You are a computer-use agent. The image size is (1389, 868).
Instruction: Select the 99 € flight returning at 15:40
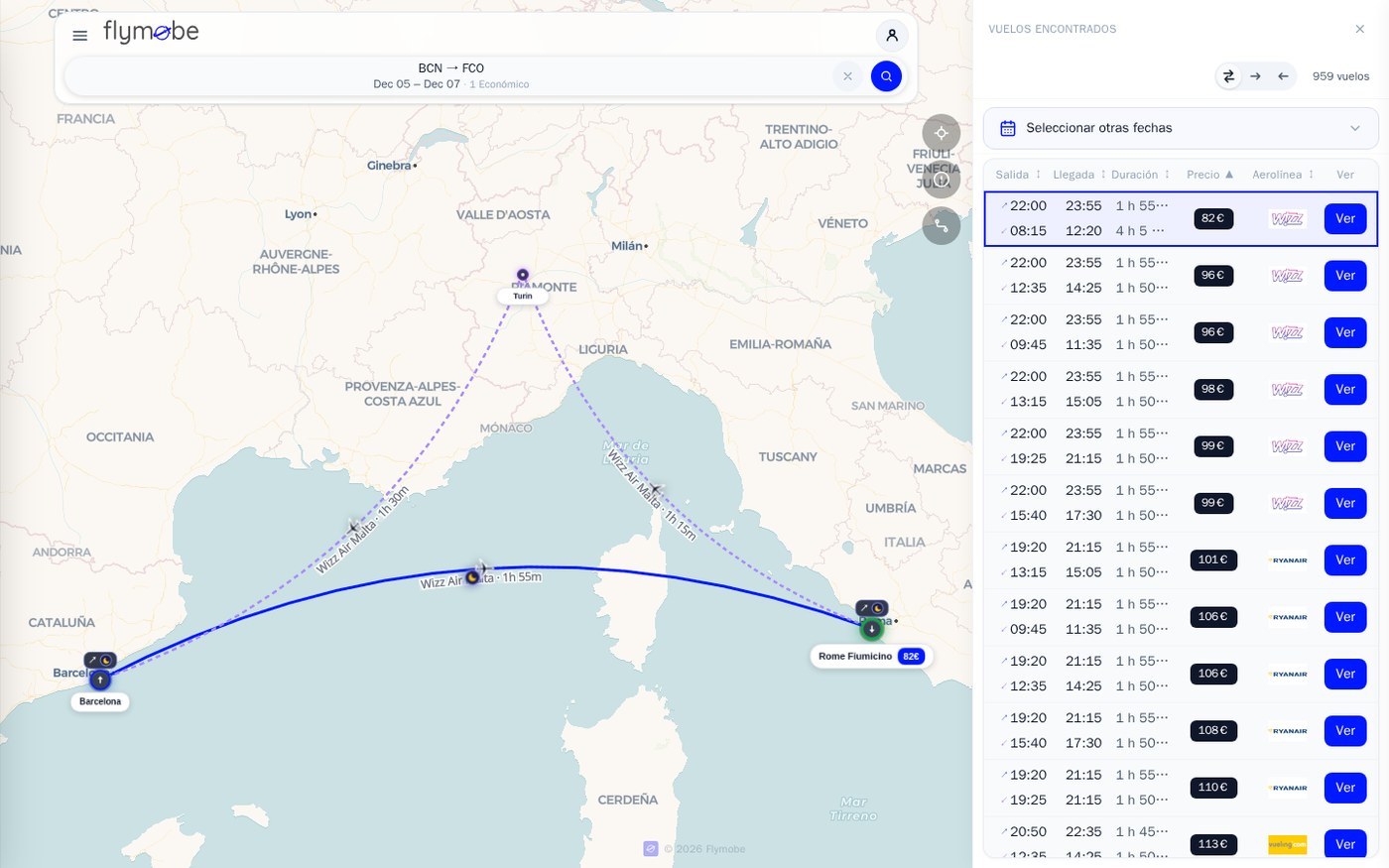click(x=1181, y=503)
